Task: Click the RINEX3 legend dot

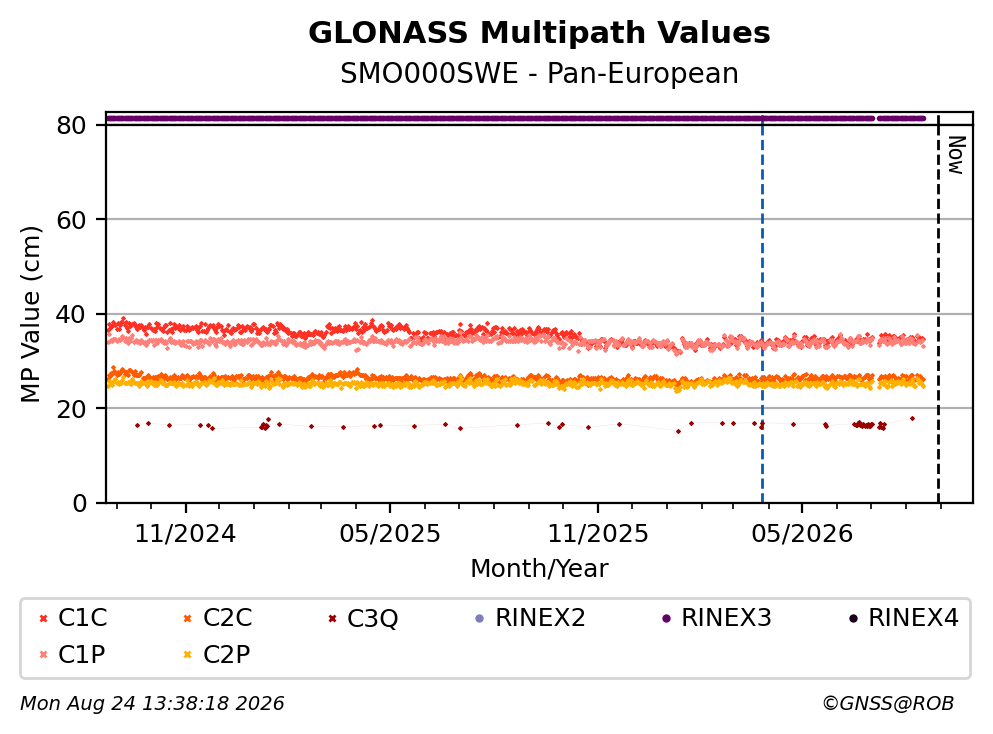Action: (x=666, y=618)
